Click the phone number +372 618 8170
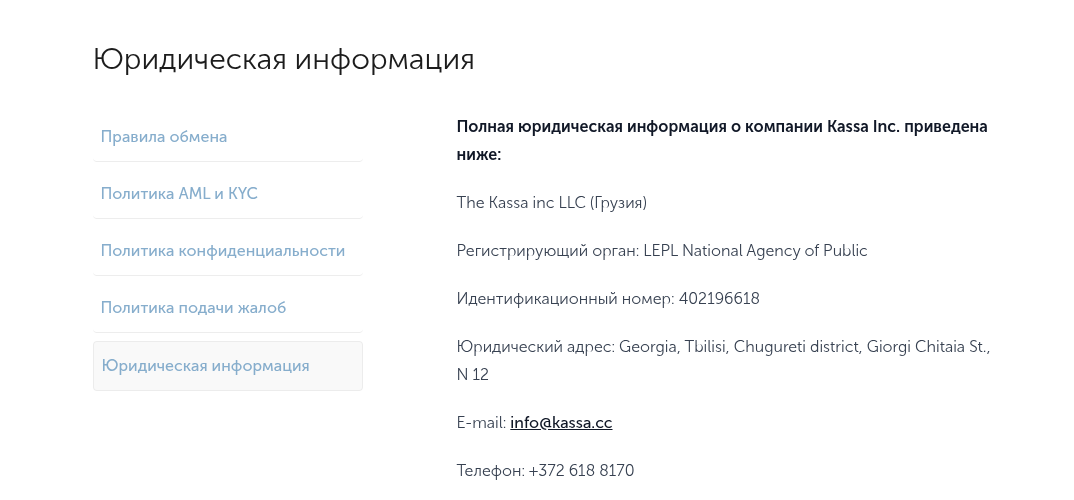Viewport: 1074px width, 500px height. tap(581, 471)
